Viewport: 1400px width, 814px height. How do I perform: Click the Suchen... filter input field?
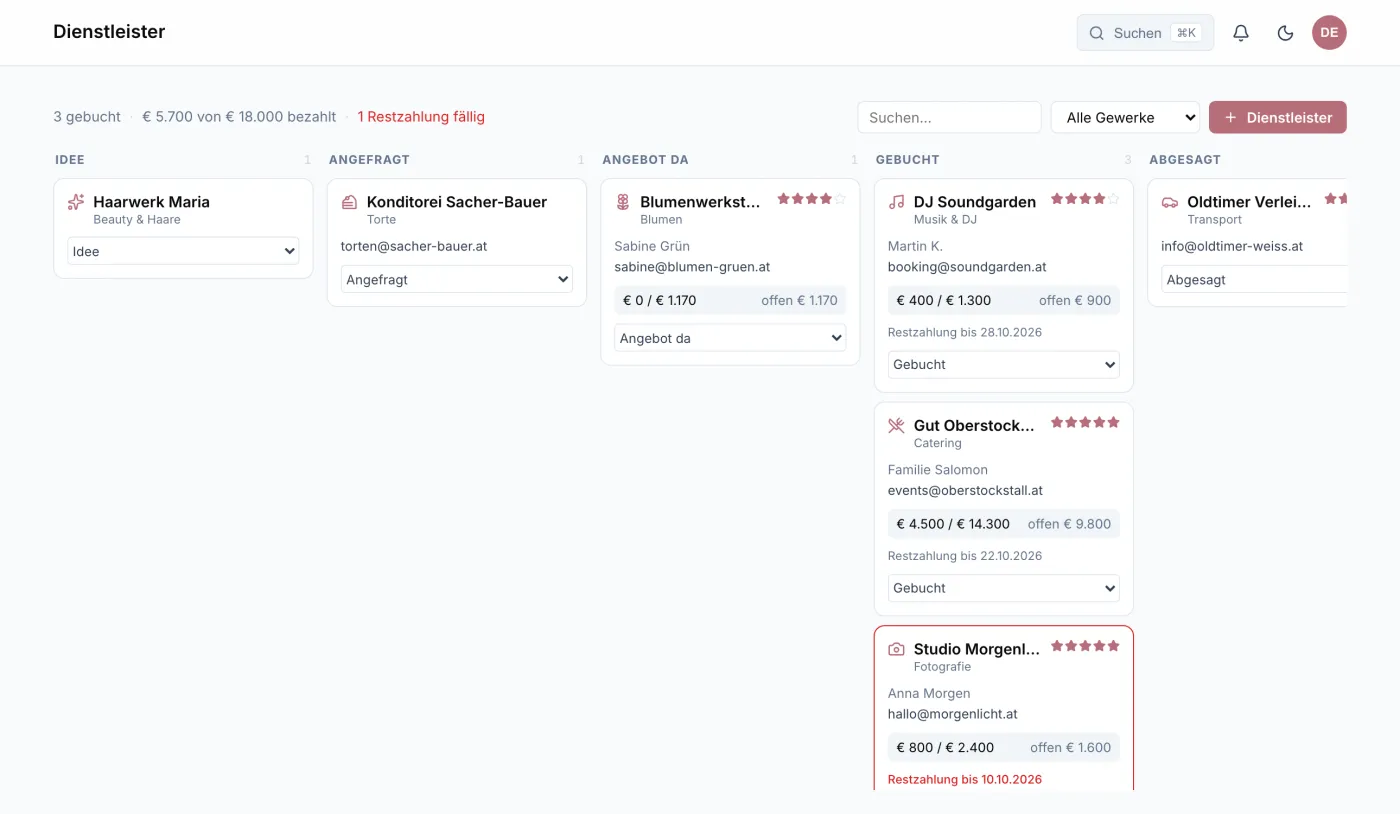coord(949,117)
